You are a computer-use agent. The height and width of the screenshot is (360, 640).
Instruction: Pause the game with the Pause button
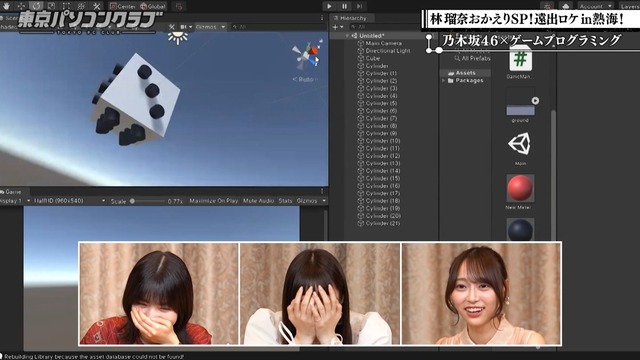coord(344,6)
